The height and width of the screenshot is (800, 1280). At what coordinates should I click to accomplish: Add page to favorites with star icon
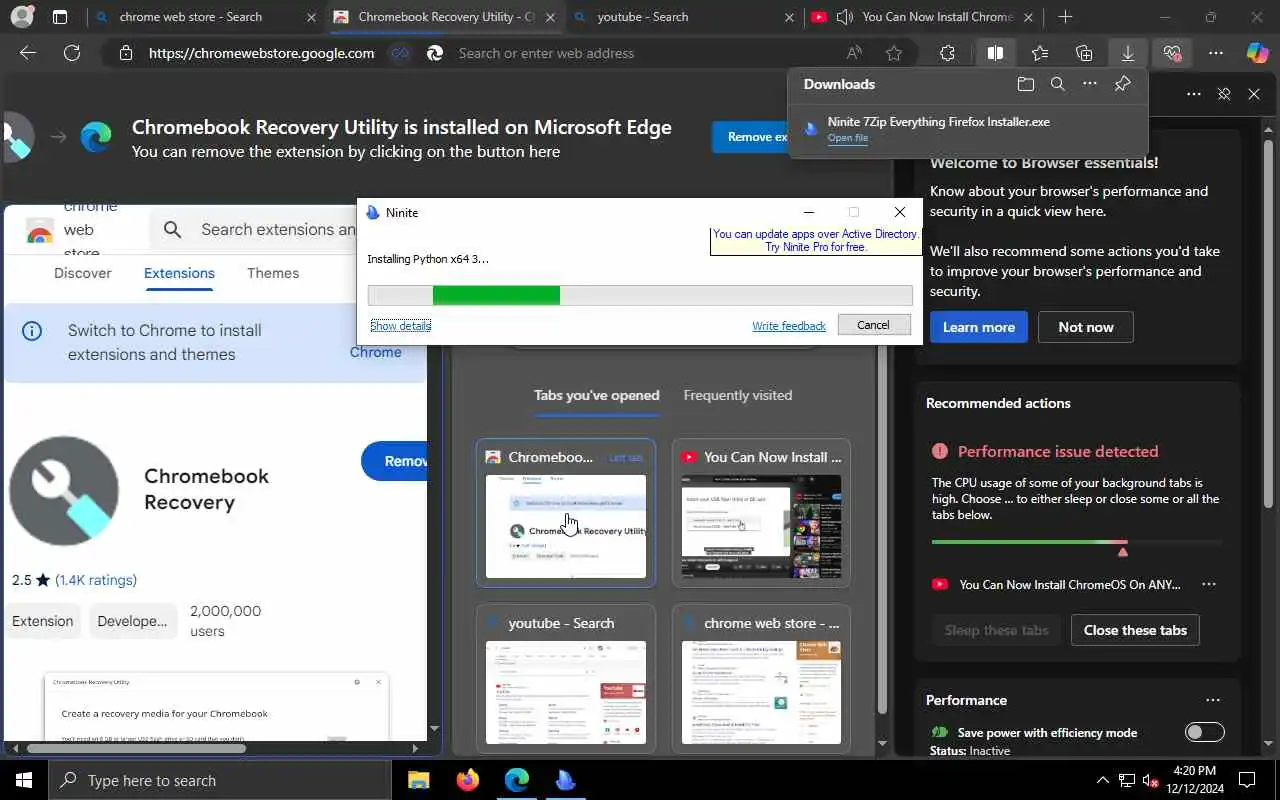click(894, 53)
